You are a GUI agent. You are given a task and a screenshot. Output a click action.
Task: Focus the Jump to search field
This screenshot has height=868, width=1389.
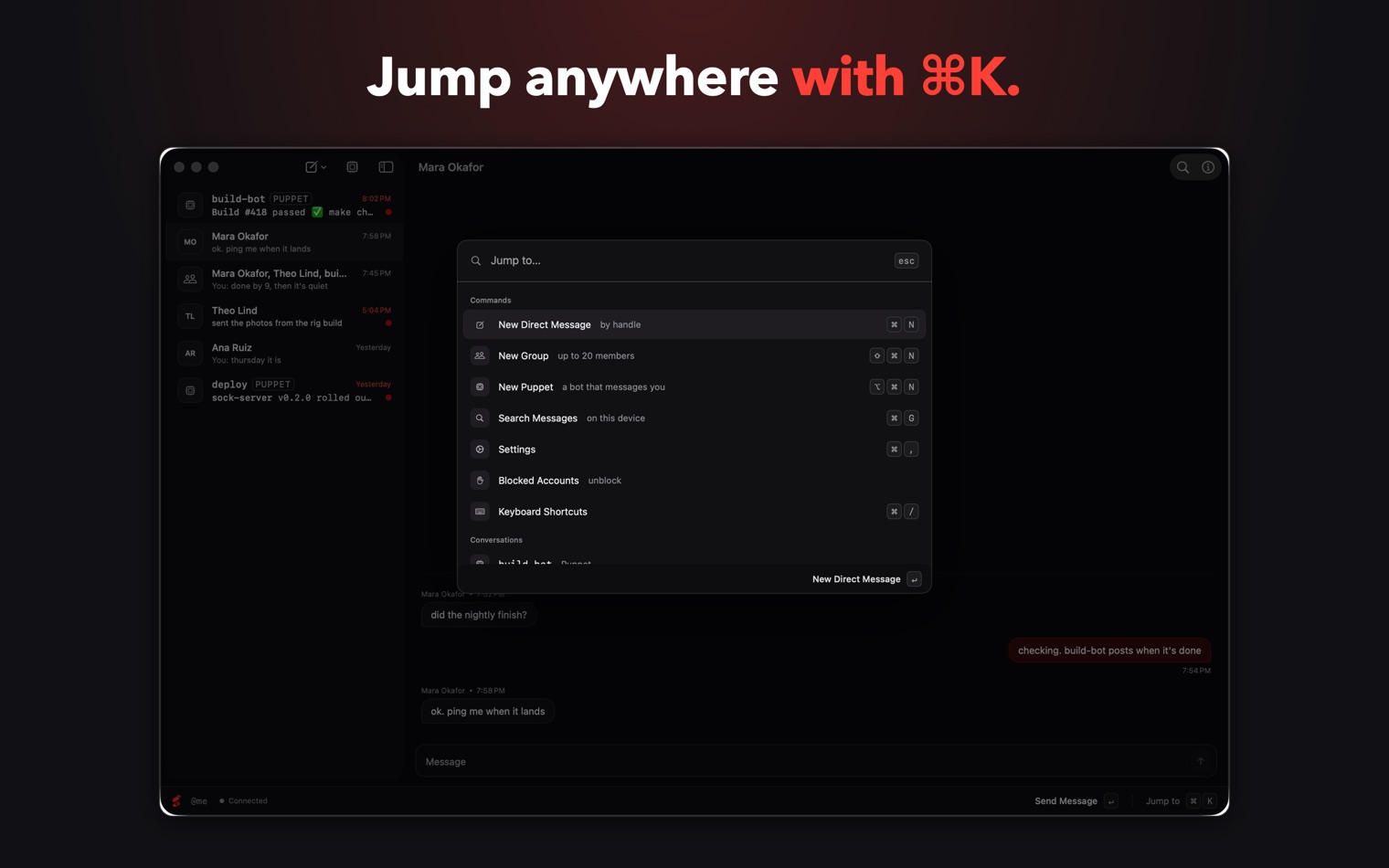click(685, 260)
